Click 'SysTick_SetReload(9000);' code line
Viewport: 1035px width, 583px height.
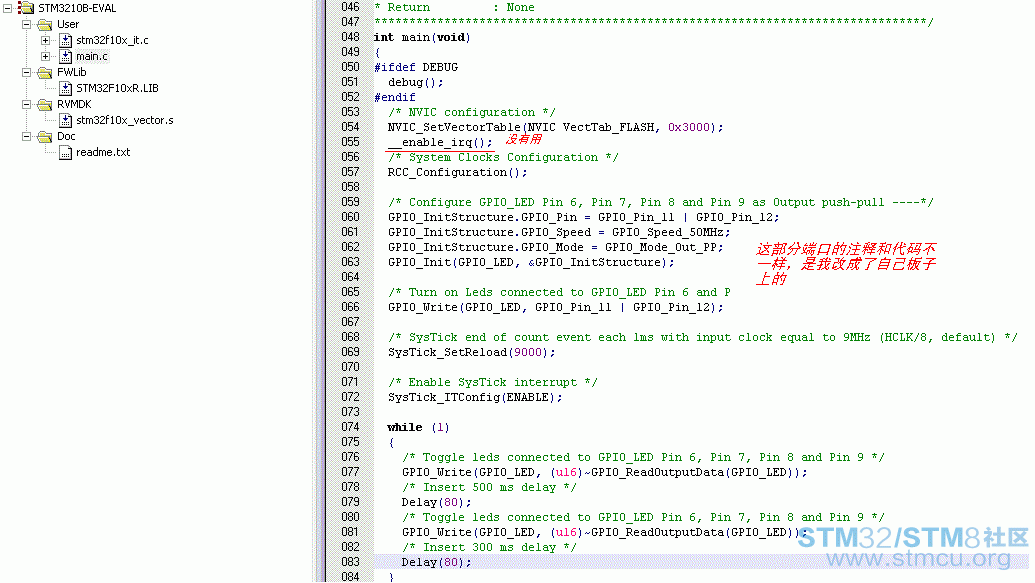click(x=472, y=353)
